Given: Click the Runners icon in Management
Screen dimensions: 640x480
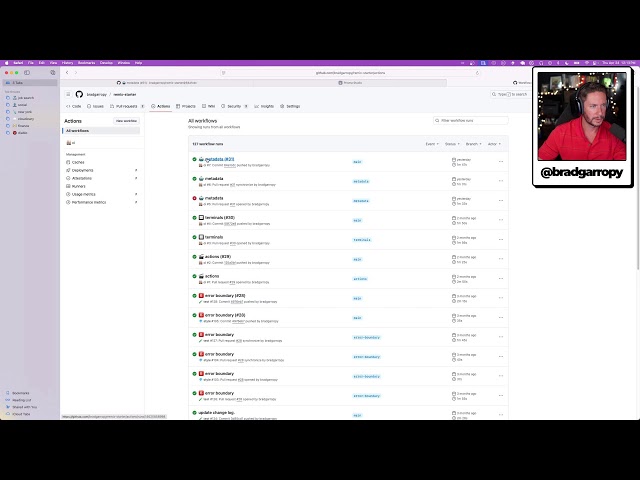Looking at the screenshot, I should [68, 186].
